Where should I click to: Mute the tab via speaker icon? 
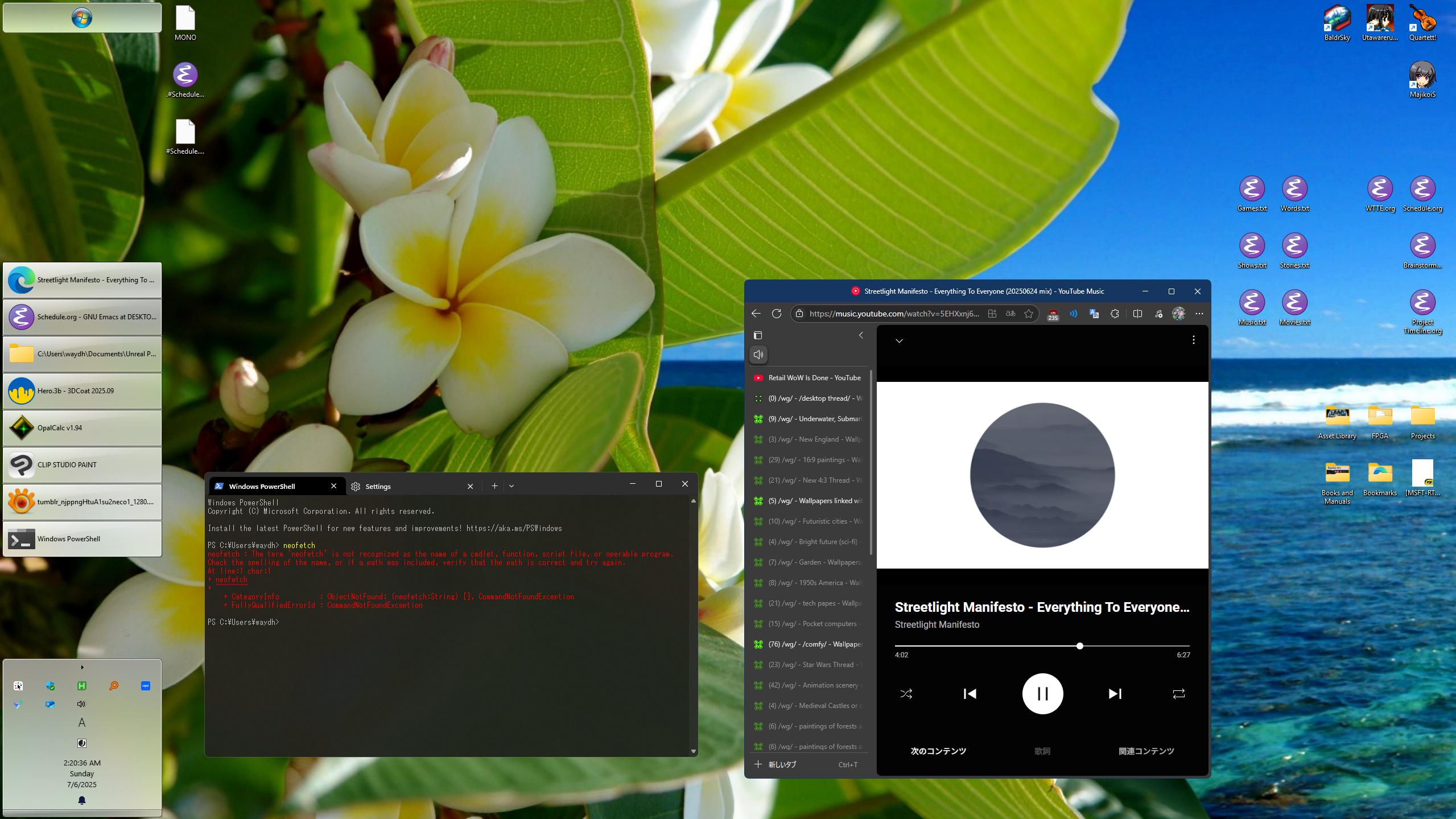[758, 355]
